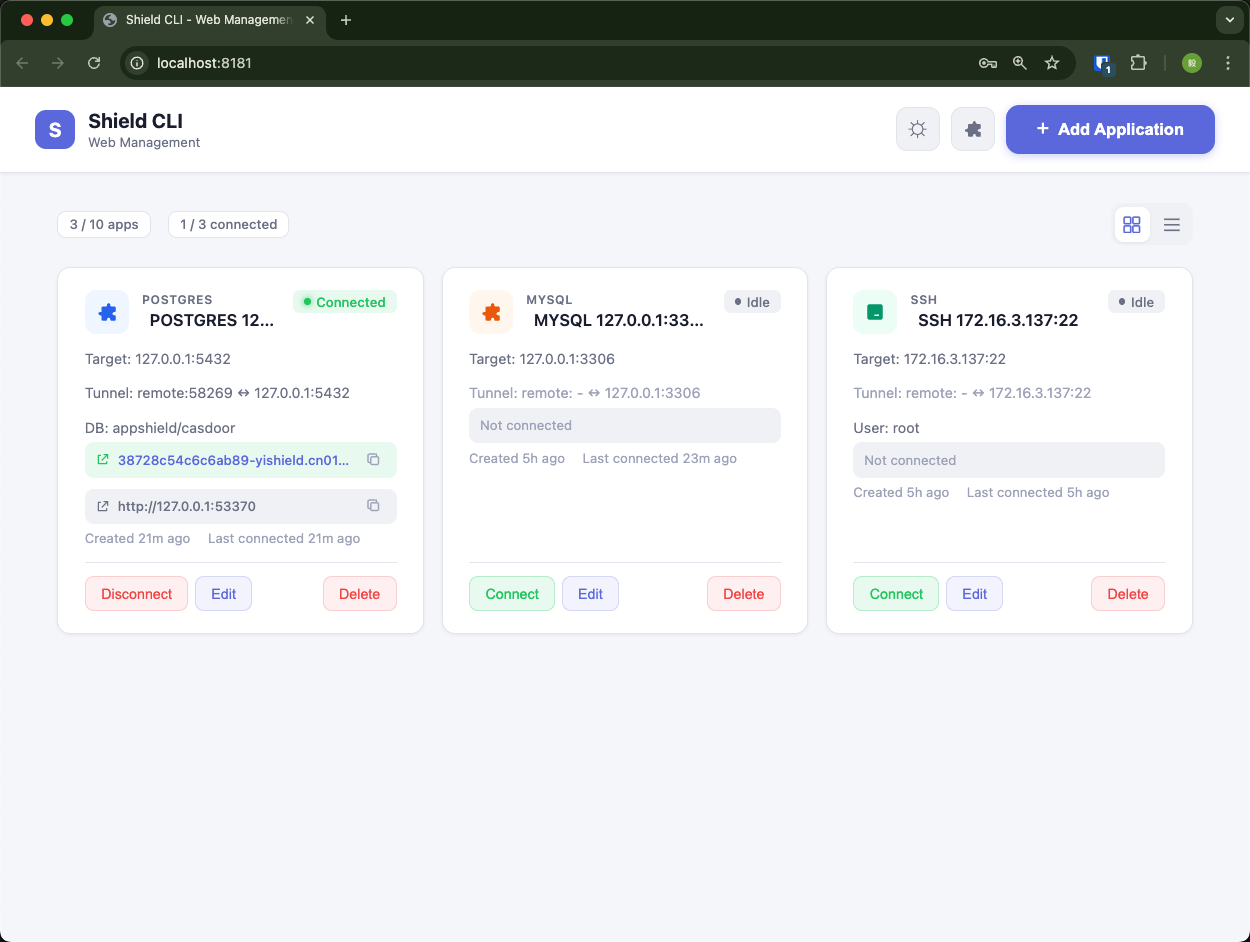The image size is (1250, 942).
Task: Connect the MYSQL application
Action: [x=512, y=594]
